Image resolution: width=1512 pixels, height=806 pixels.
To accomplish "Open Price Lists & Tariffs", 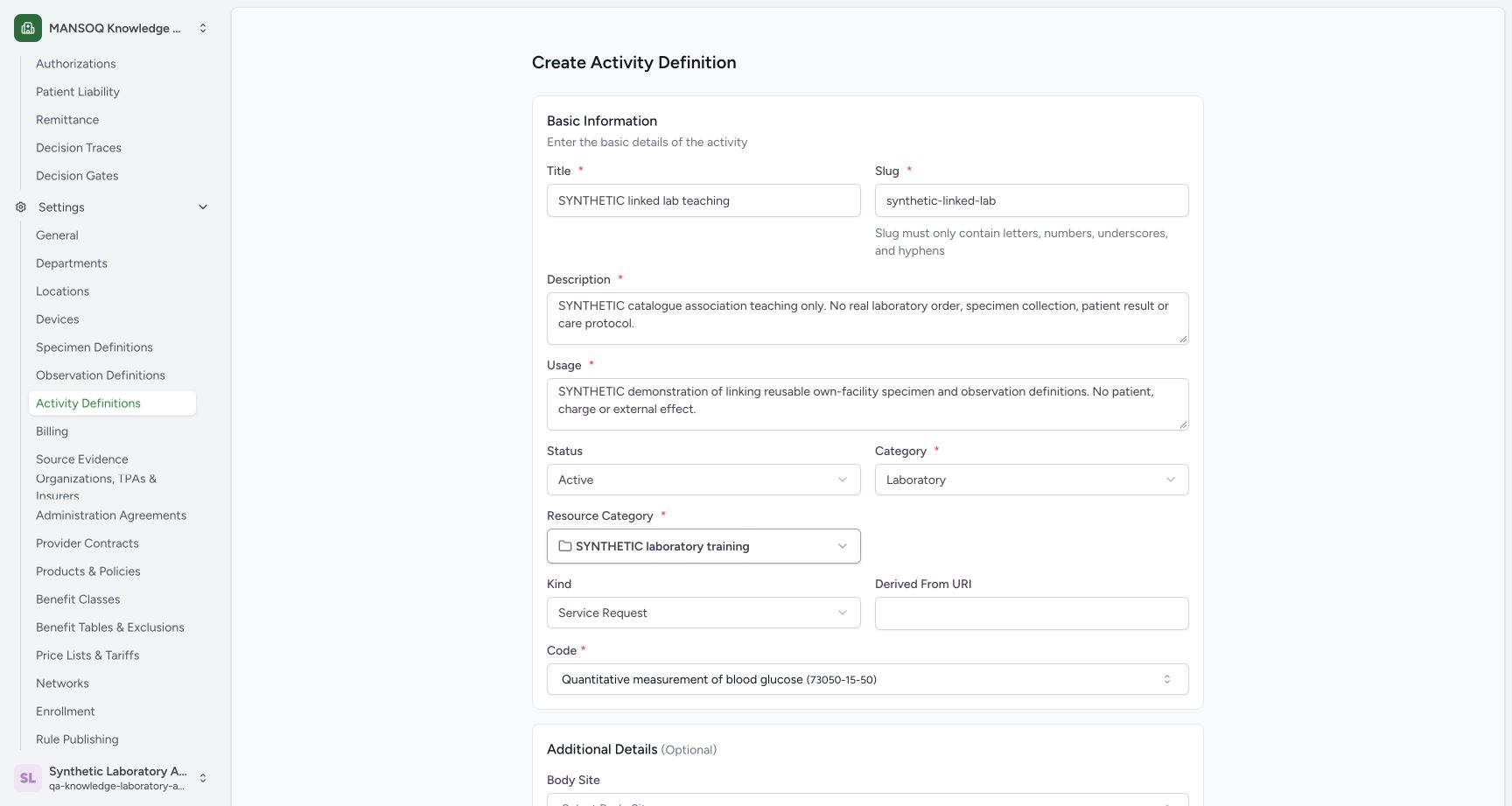I will tap(112, 655).
